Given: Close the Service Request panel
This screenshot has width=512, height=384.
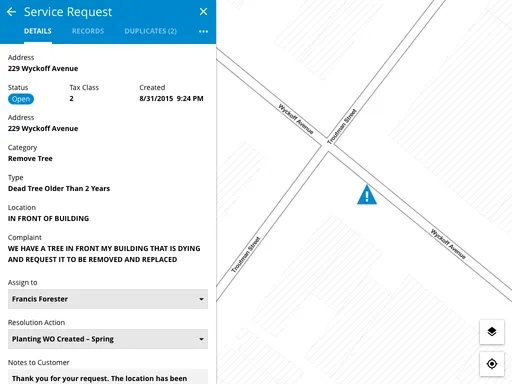Looking at the screenshot, I should click(203, 12).
